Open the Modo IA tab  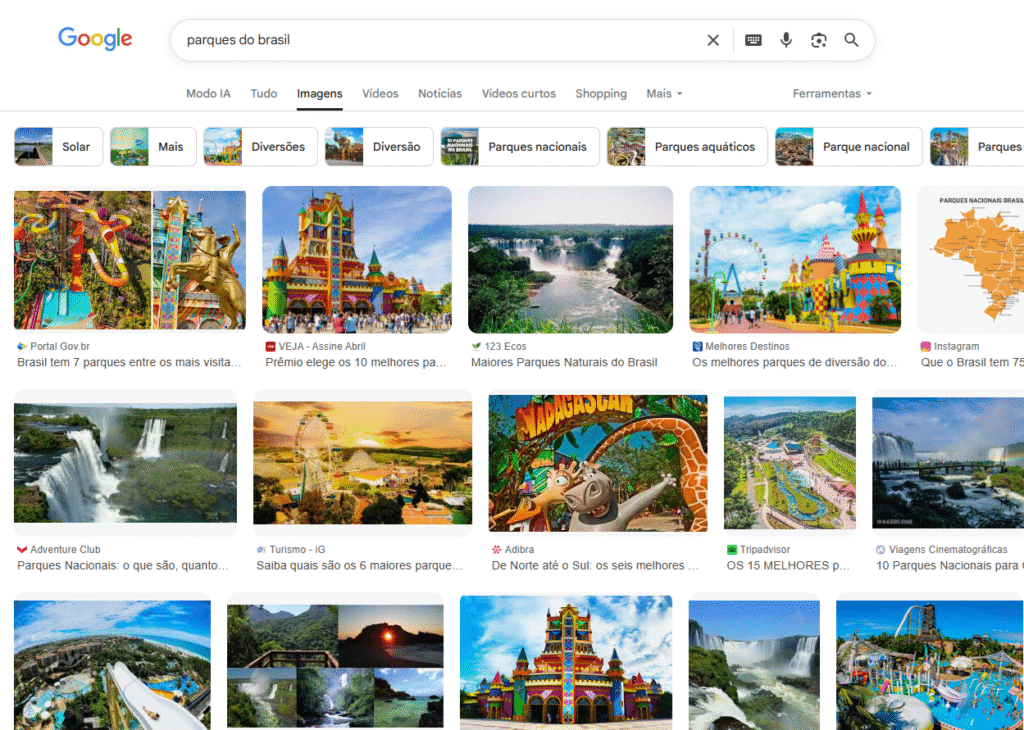tap(208, 93)
